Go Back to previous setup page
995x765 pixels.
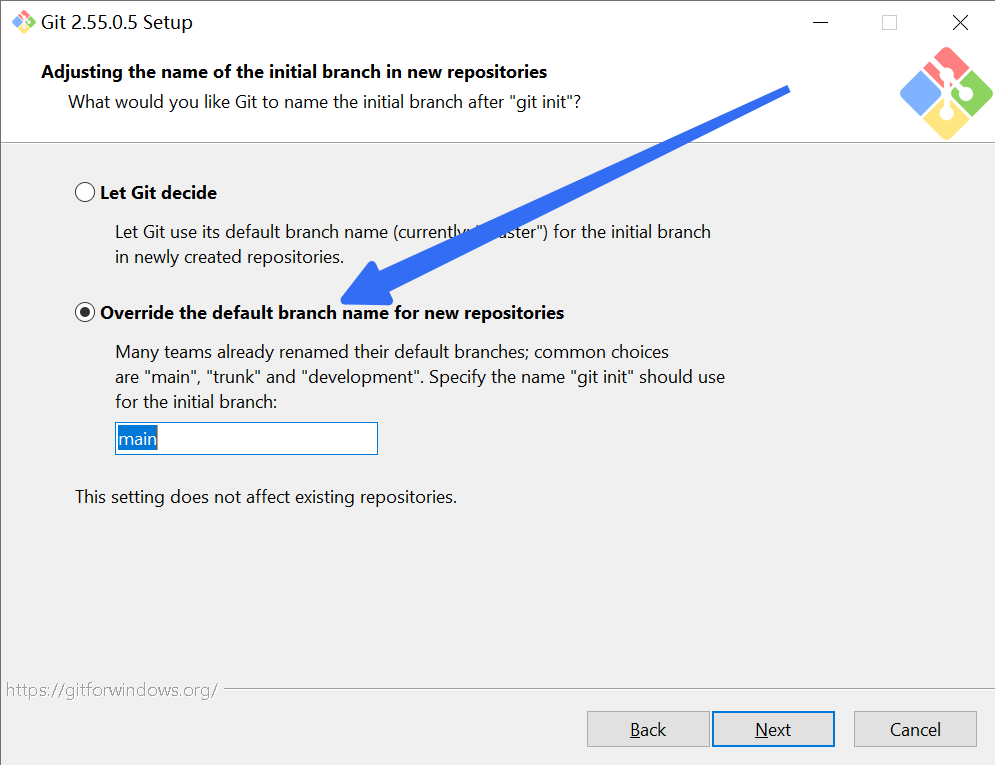tap(648, 729)
